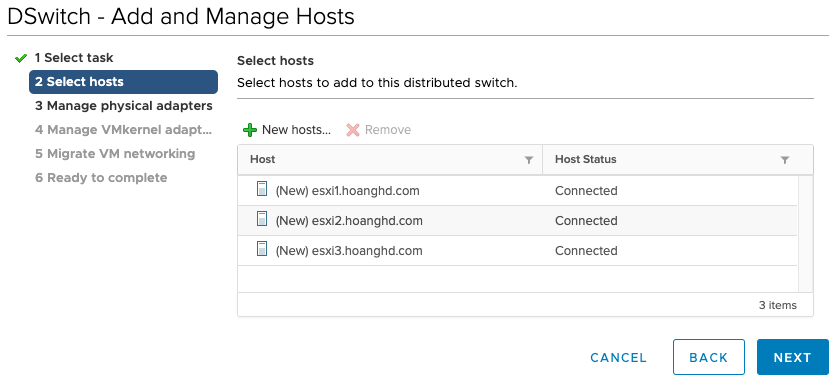
Task: Click the red X Remove icon
Action: point(353,130)
